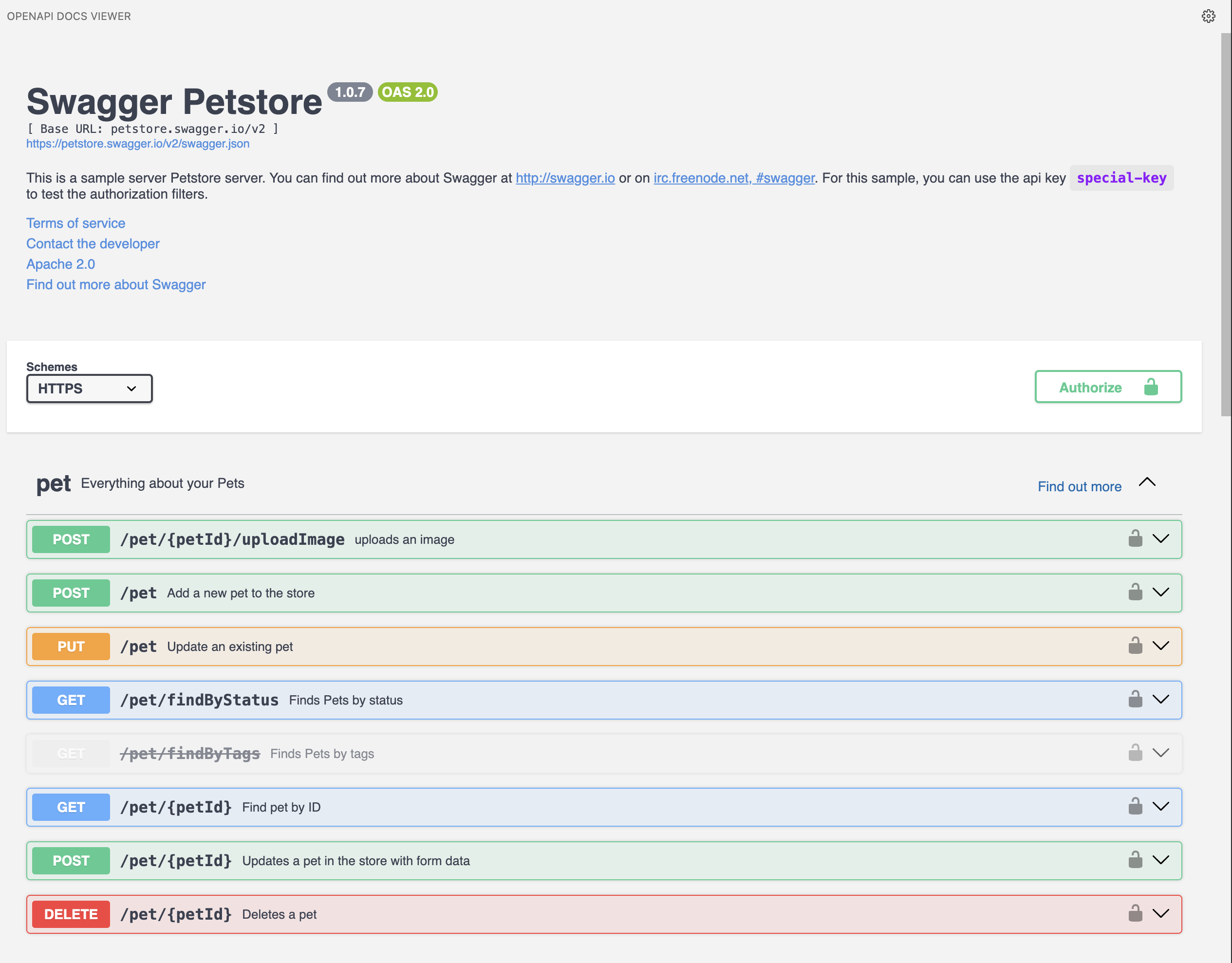The image size is (1232, 963).
Task: Expand 'Update an existing pet' chevron
Action: (x=1161, y=646)
